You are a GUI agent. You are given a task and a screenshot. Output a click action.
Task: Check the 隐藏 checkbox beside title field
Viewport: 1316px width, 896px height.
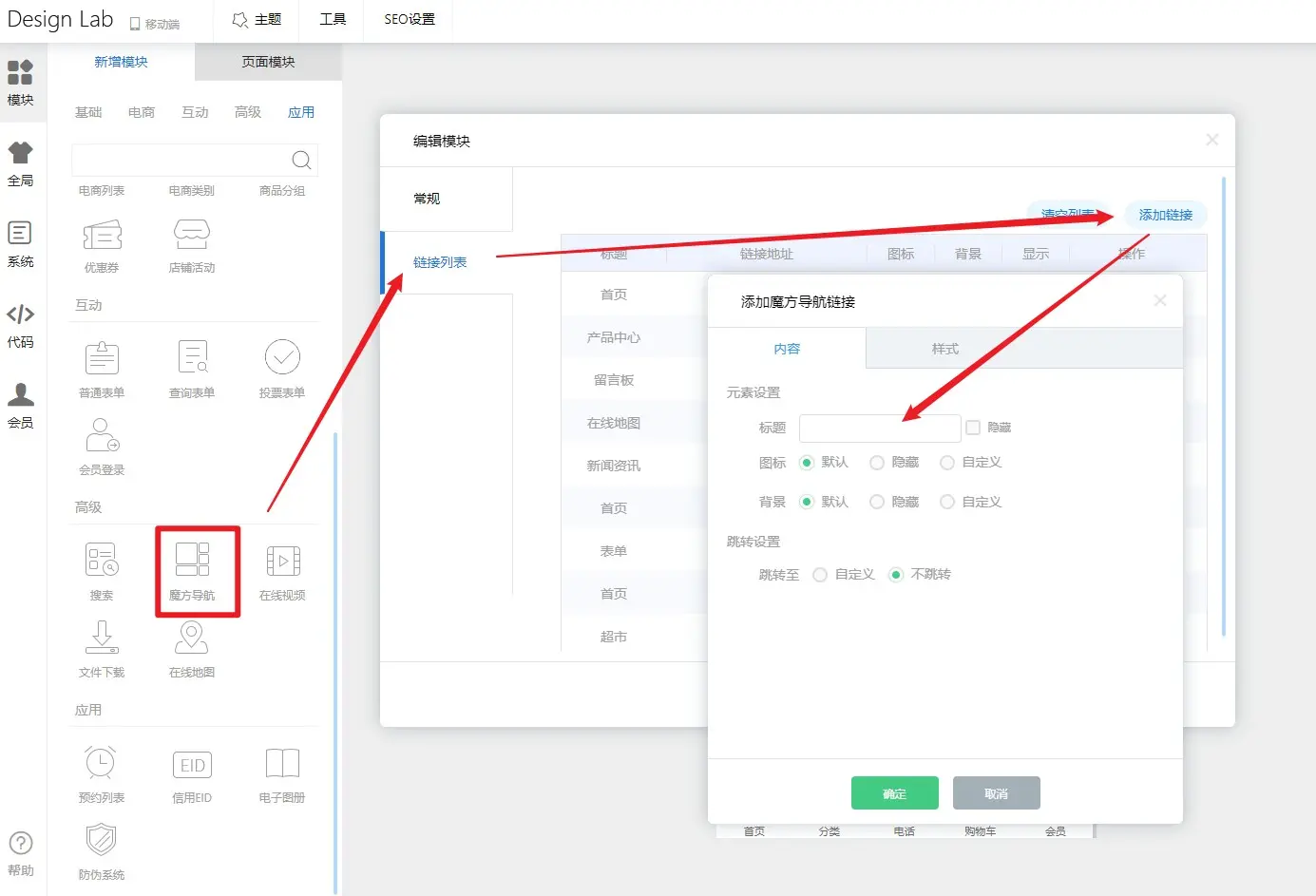[973, 428]
